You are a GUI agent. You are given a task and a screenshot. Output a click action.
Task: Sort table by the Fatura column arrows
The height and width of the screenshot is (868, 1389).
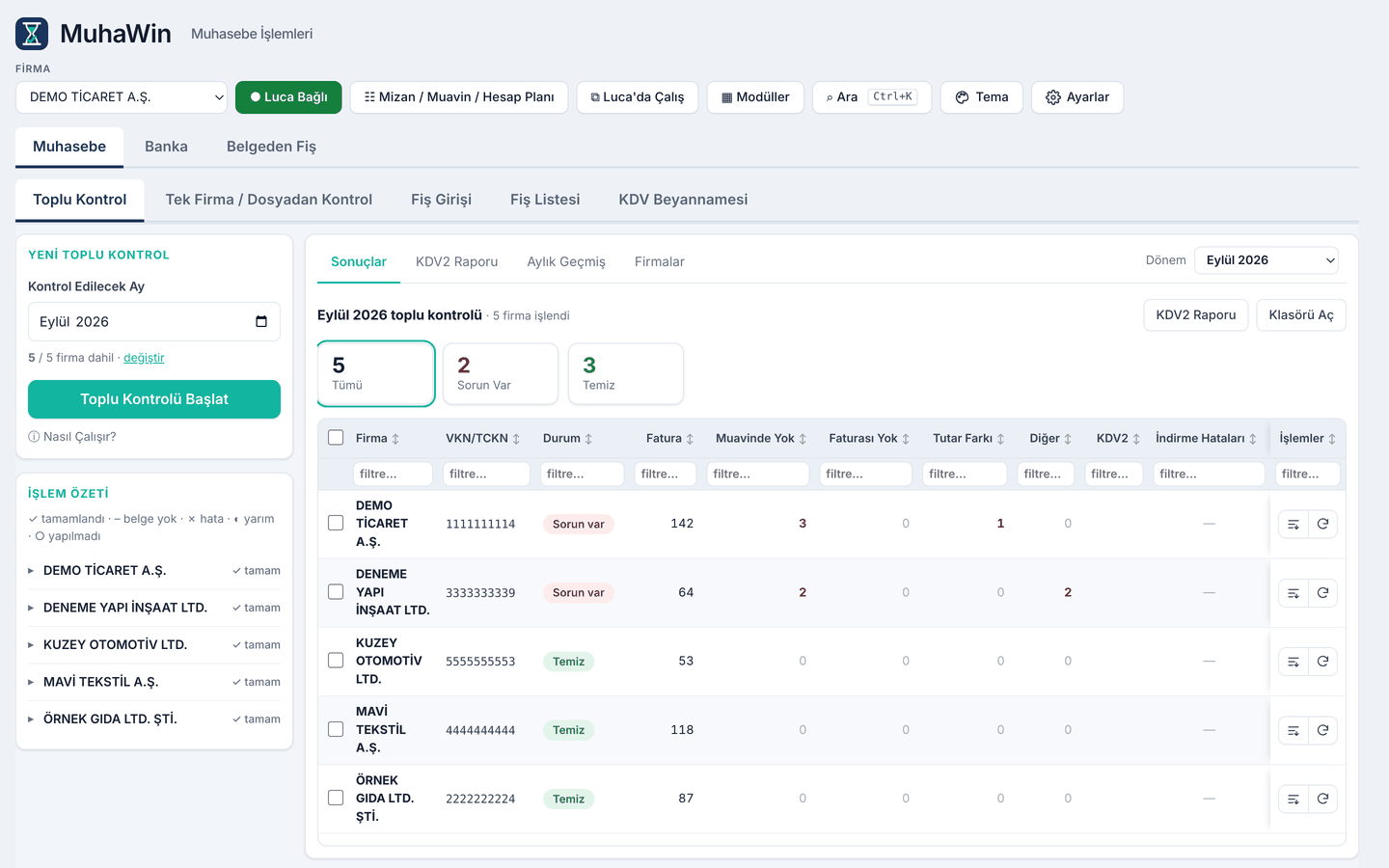click(x=690, y=439)
